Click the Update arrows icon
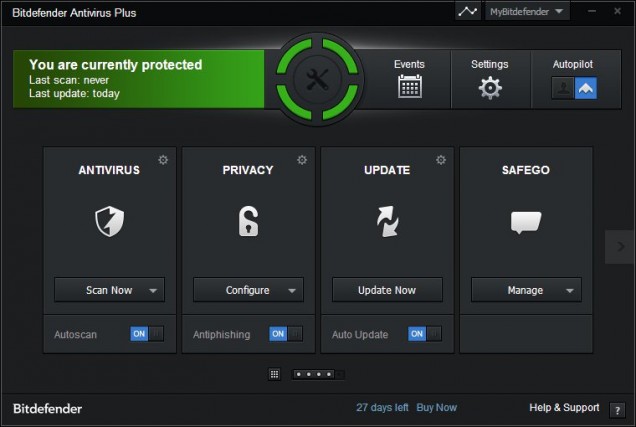Screen dimensions: 636x427 (387, 221)
